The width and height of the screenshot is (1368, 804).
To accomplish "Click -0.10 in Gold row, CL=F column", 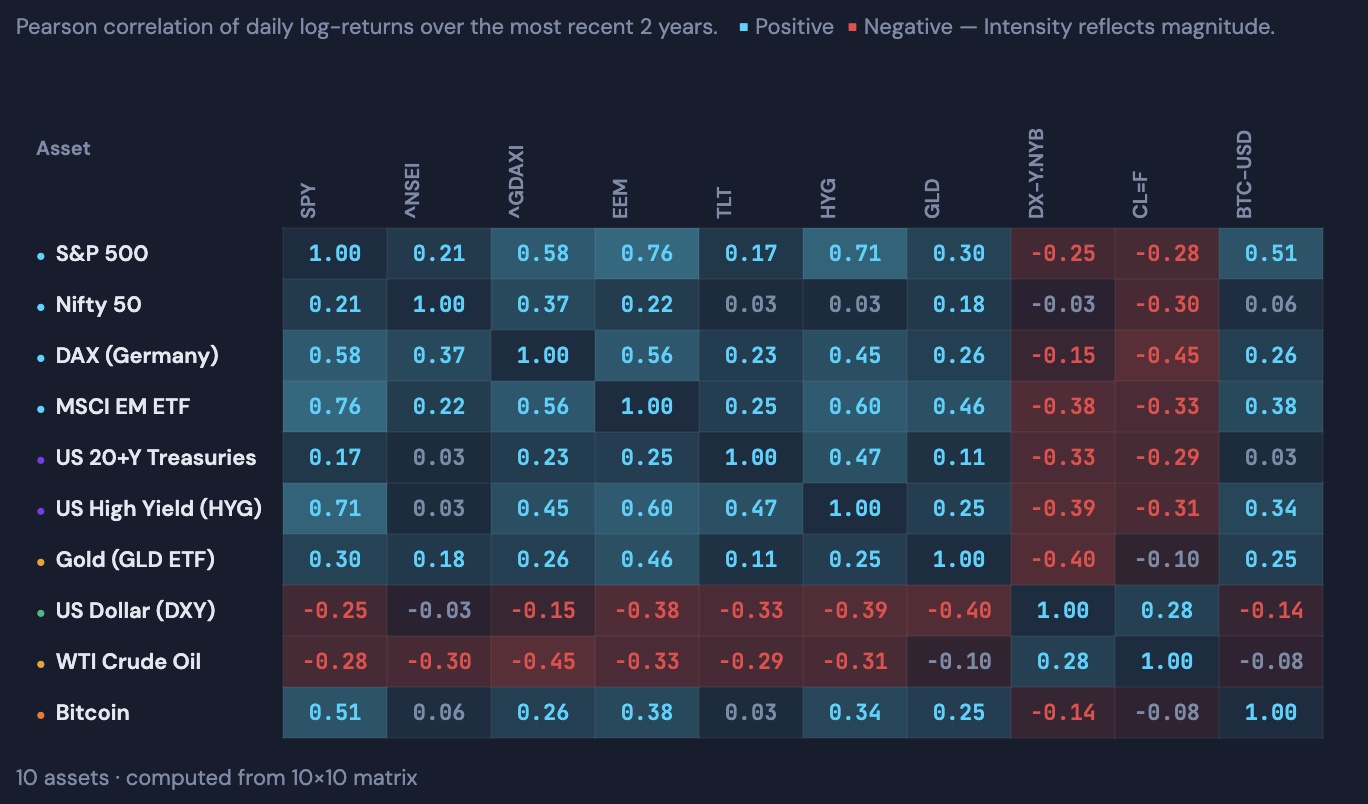I will tap(1167, 560).
